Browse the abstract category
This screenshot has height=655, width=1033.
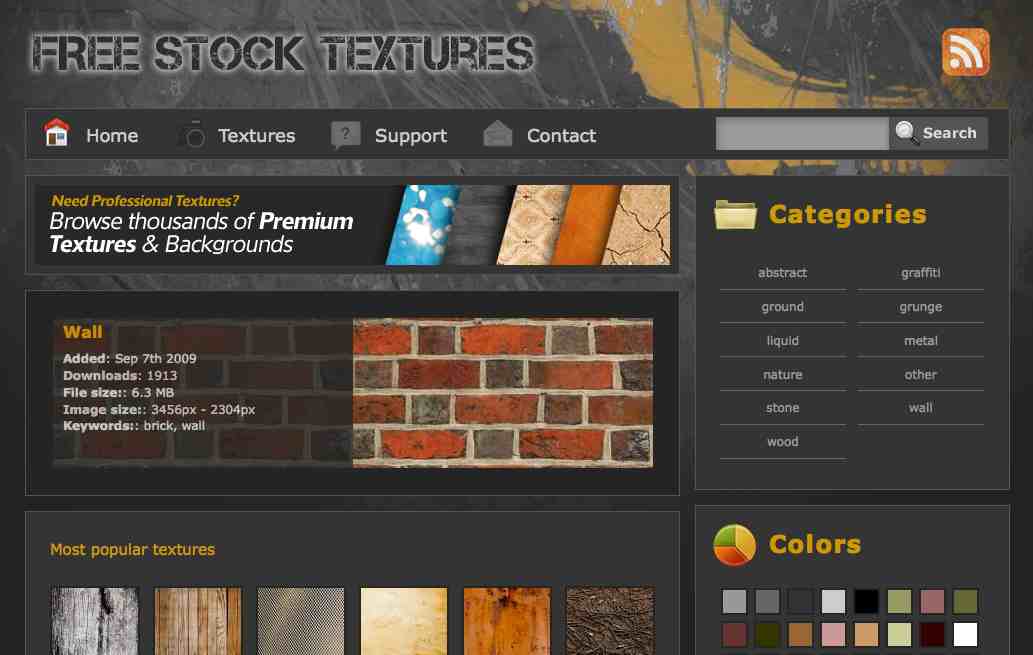click(783, 273)
